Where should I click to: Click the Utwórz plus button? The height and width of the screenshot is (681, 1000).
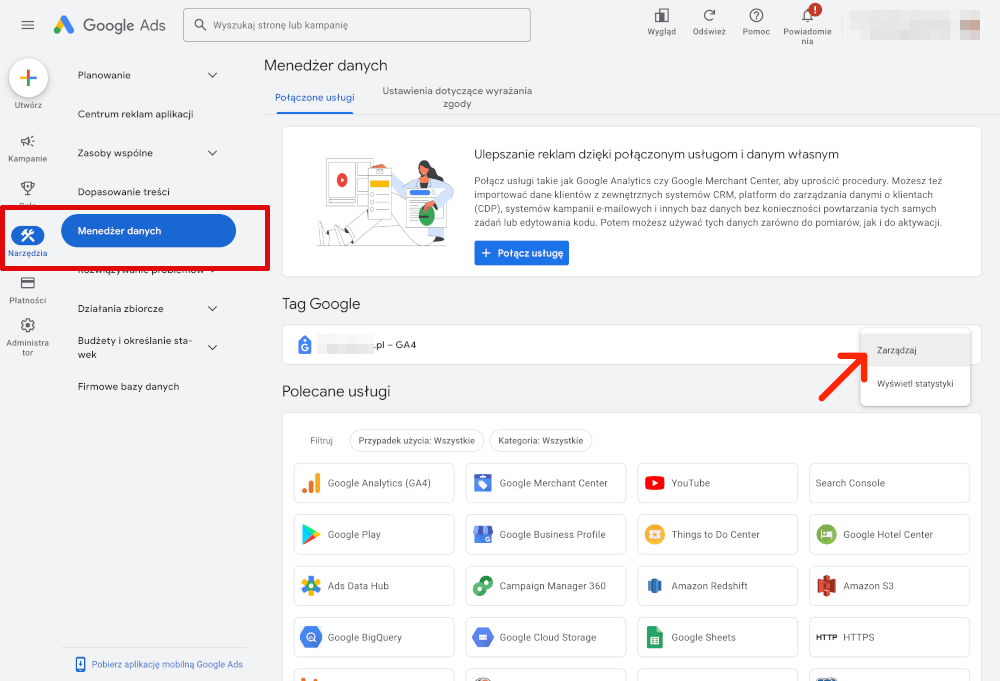pyautogui.click(x=28, y=78)
